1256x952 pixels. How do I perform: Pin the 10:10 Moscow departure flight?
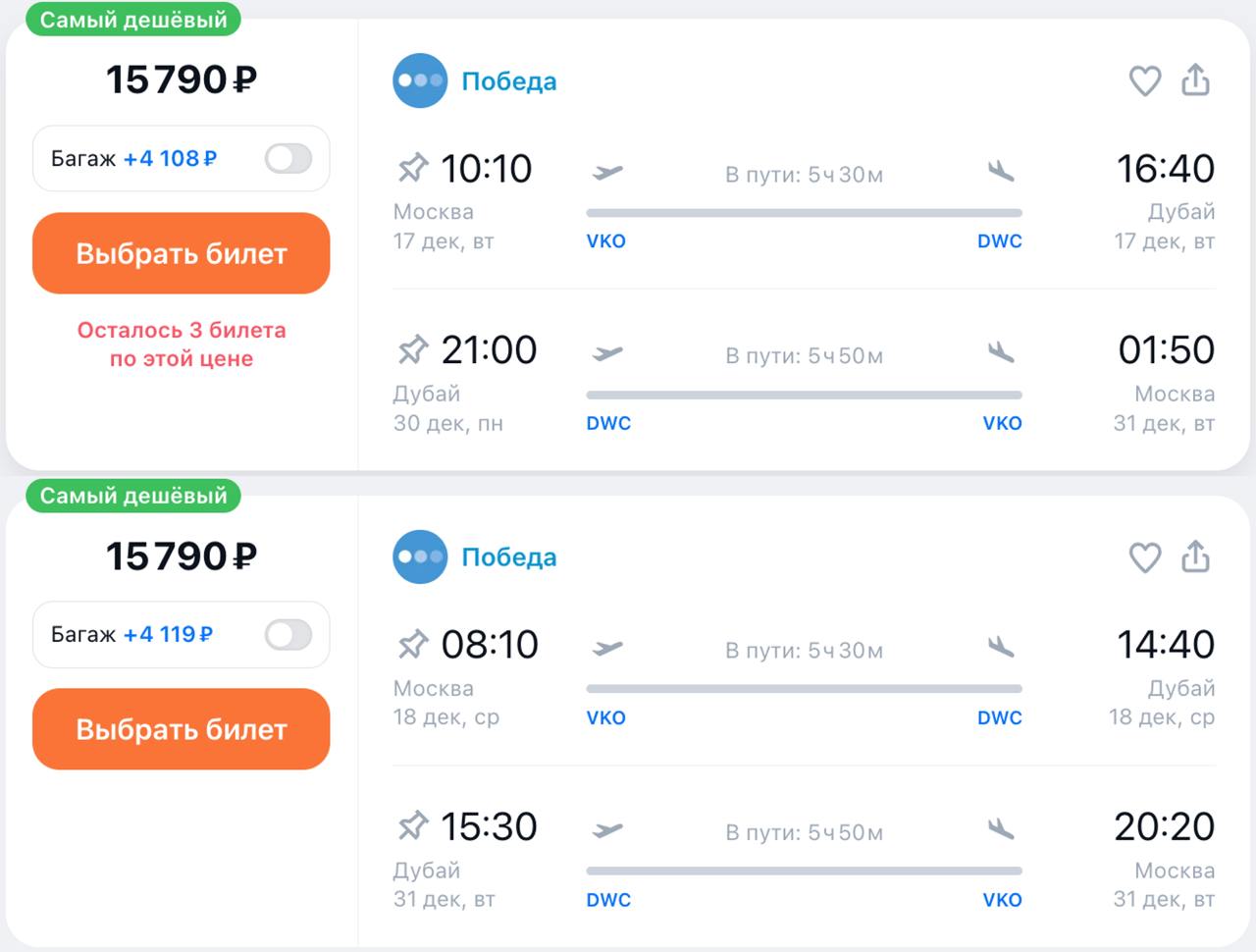click(x=413, y=168)
